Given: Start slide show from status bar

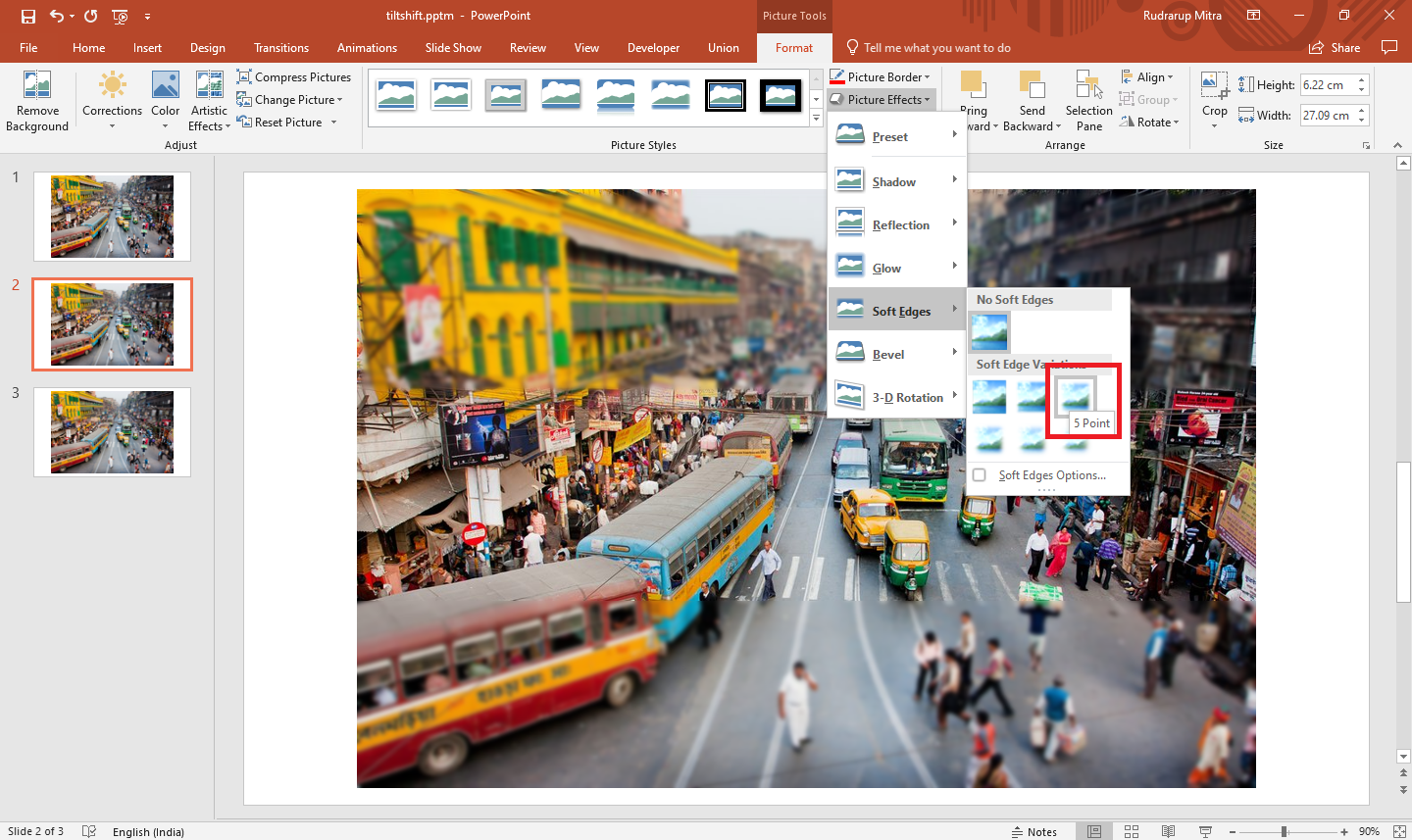Looking at the screenshot, I should pyautogui.click(x=1205, y=831).
